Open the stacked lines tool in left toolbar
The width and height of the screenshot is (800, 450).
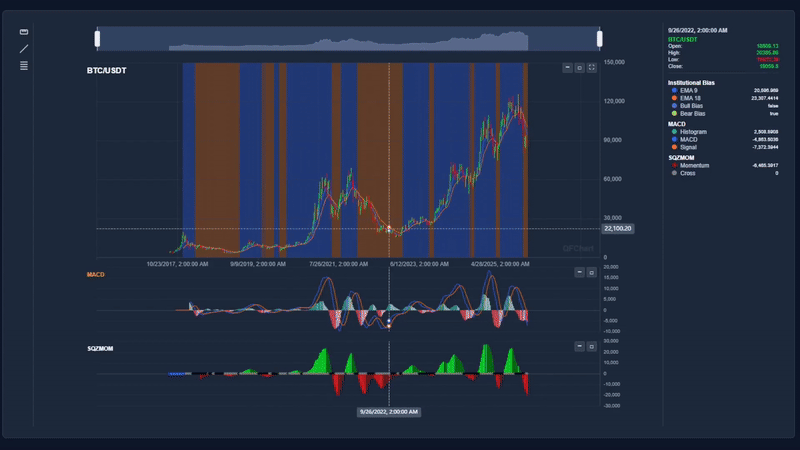click(24, 65)
